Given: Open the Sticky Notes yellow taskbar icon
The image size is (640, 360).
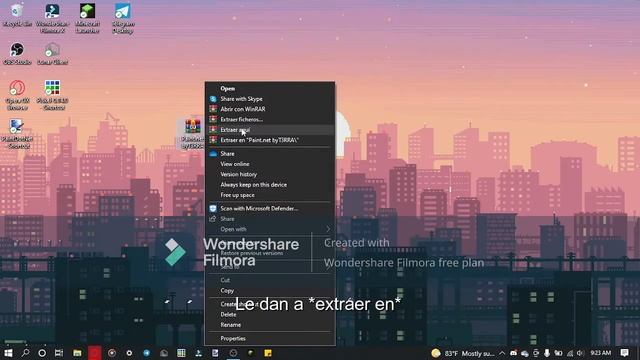Looking at the screenshot, I should coord(268,353).
